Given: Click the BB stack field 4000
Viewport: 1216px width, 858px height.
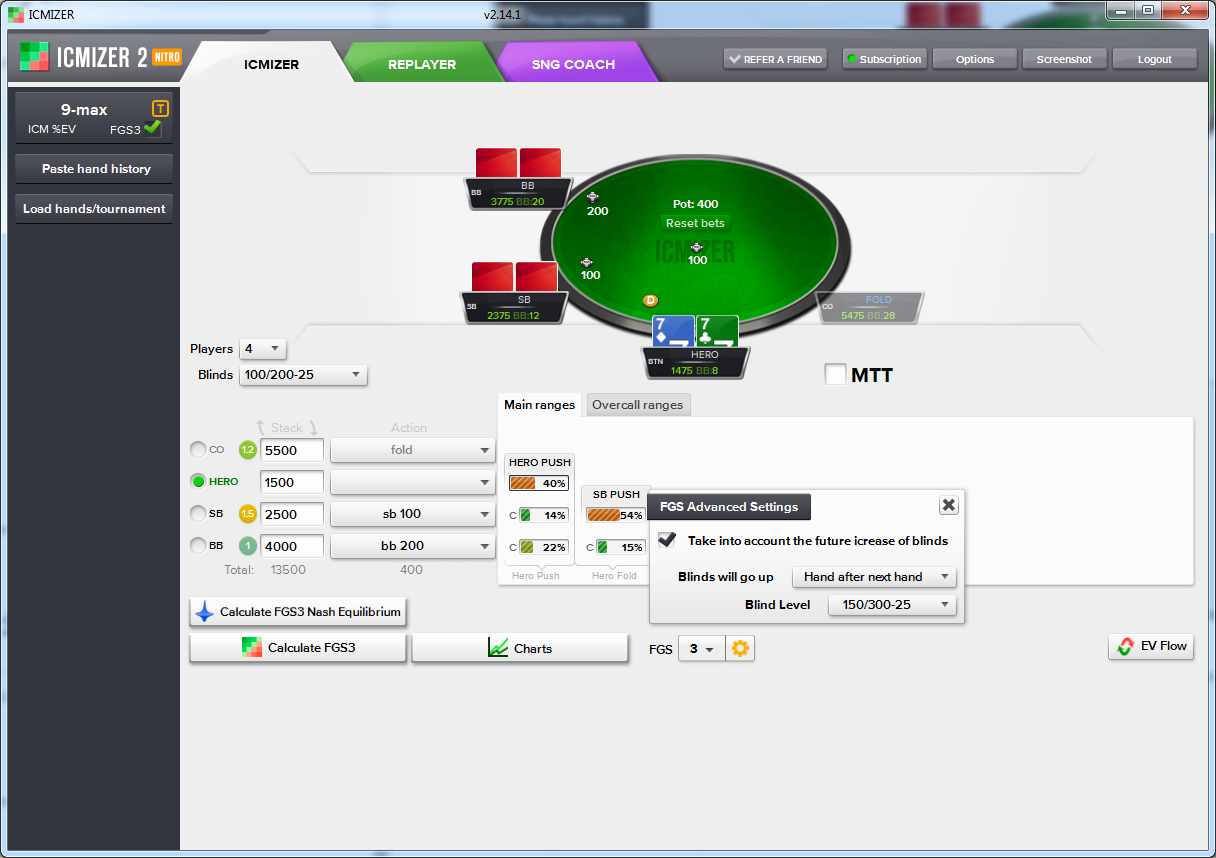Looking at the screenshot, I should coord(292,546).
